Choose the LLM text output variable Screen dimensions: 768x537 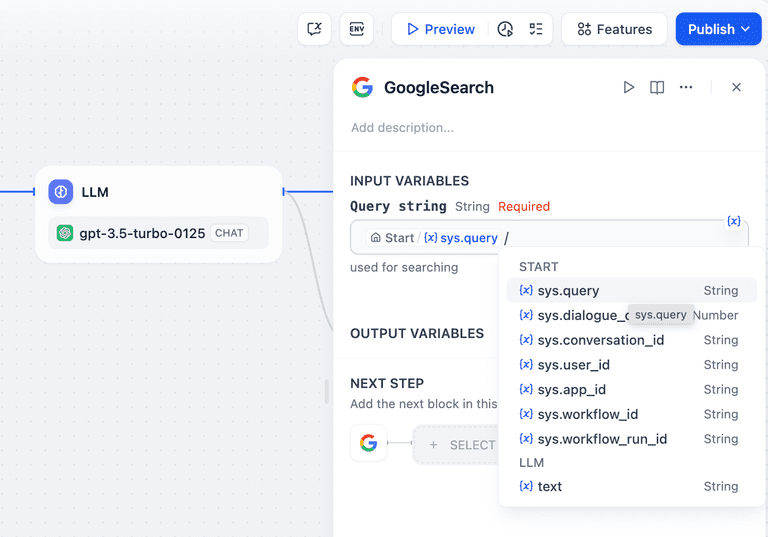coord(550,487)
